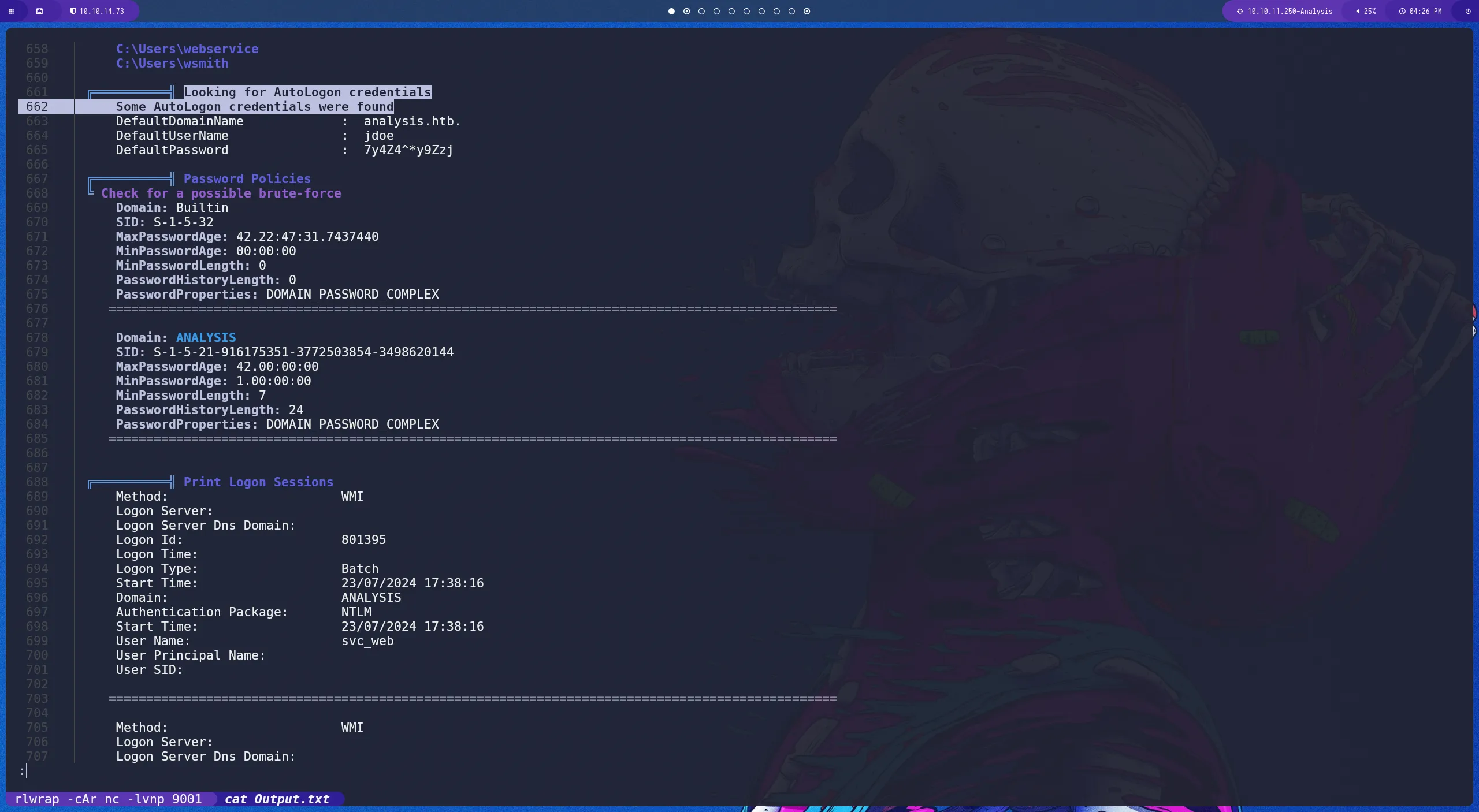Select the last workspace circle indicator
1479x812 pixels.
[807, 11]
